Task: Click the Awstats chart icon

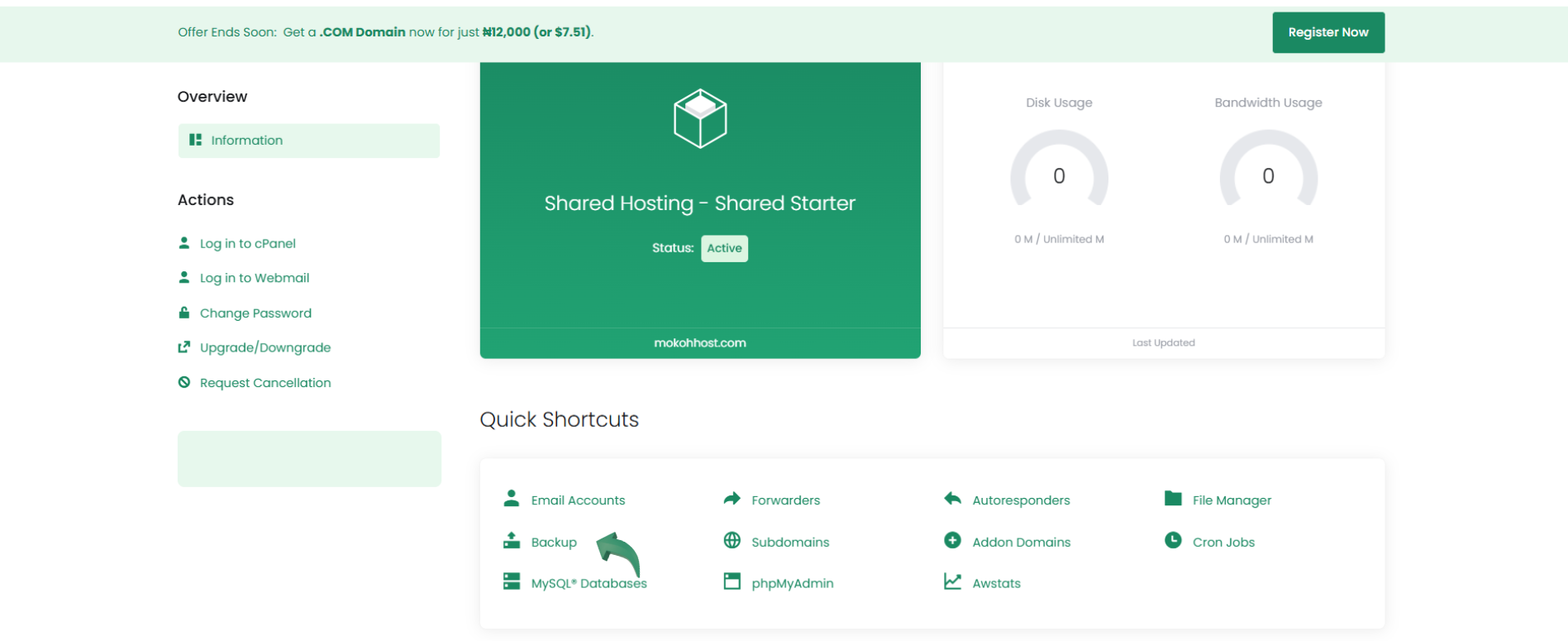Action: pyautogui.click(x=952, y=581)
